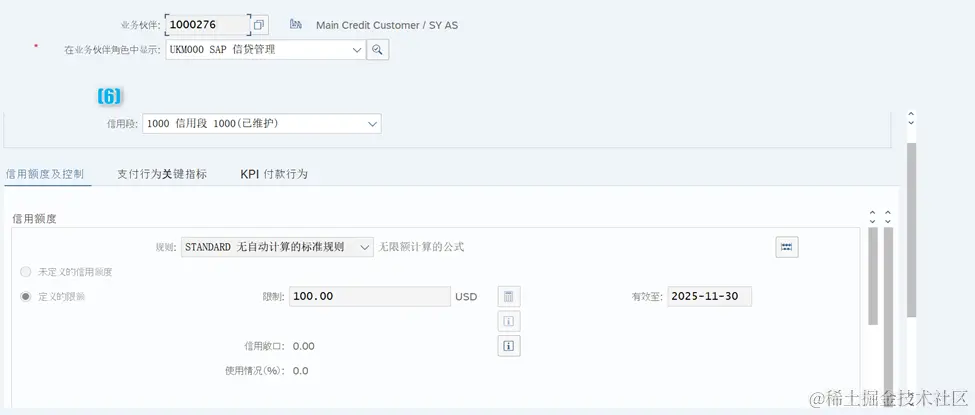Open search help beside business partner number

pos(259,26)
